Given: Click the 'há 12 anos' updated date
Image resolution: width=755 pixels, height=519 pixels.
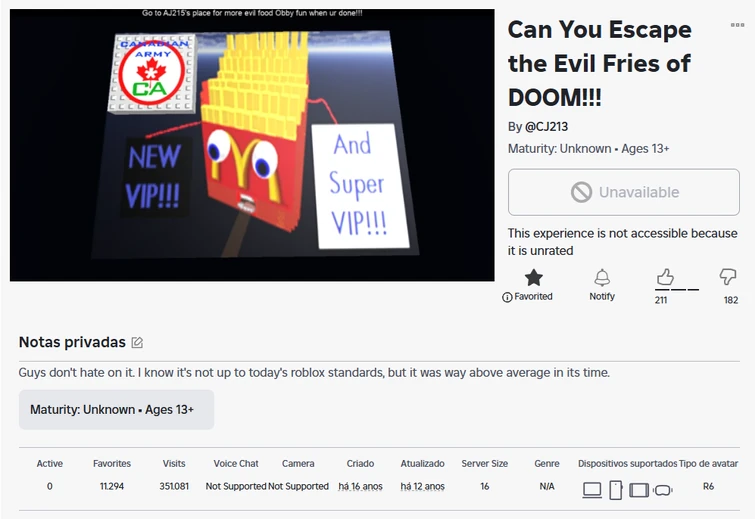Looking at the screenshot, I should (x=422, y=486).
